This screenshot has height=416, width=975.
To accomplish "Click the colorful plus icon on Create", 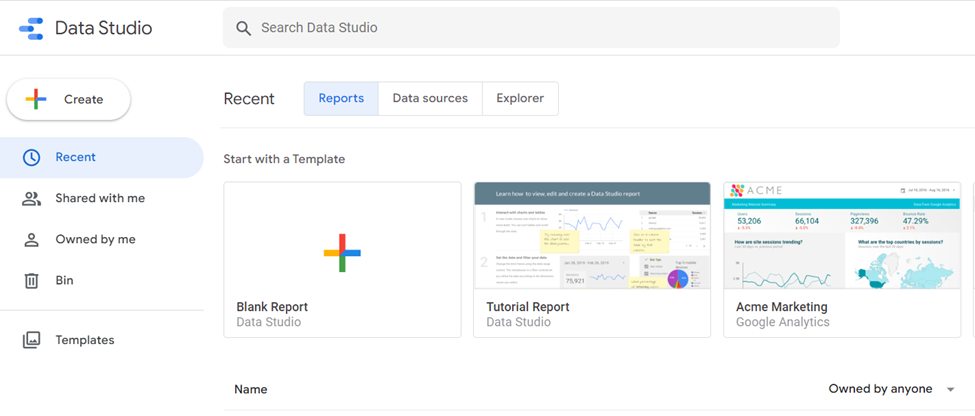I will point(36,99).
